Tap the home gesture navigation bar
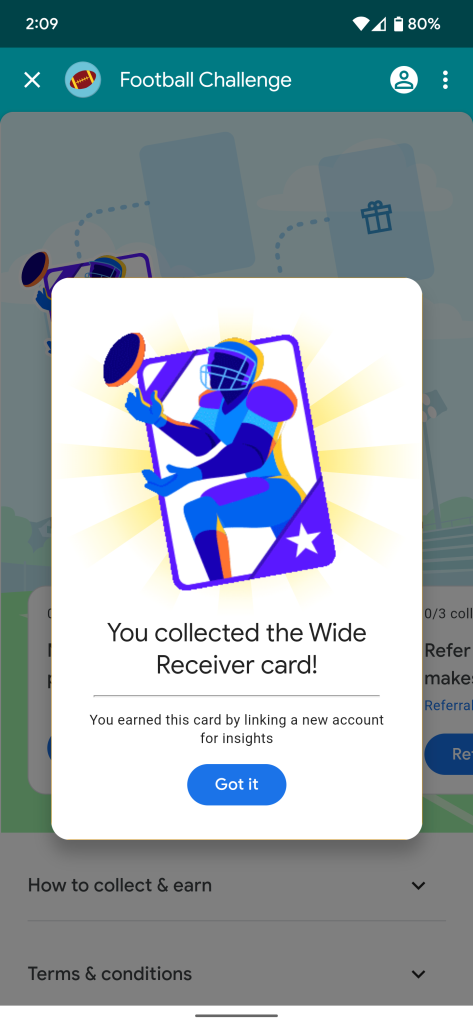The width and height of the screenshot is (473, 1024). coord(236,1016)
